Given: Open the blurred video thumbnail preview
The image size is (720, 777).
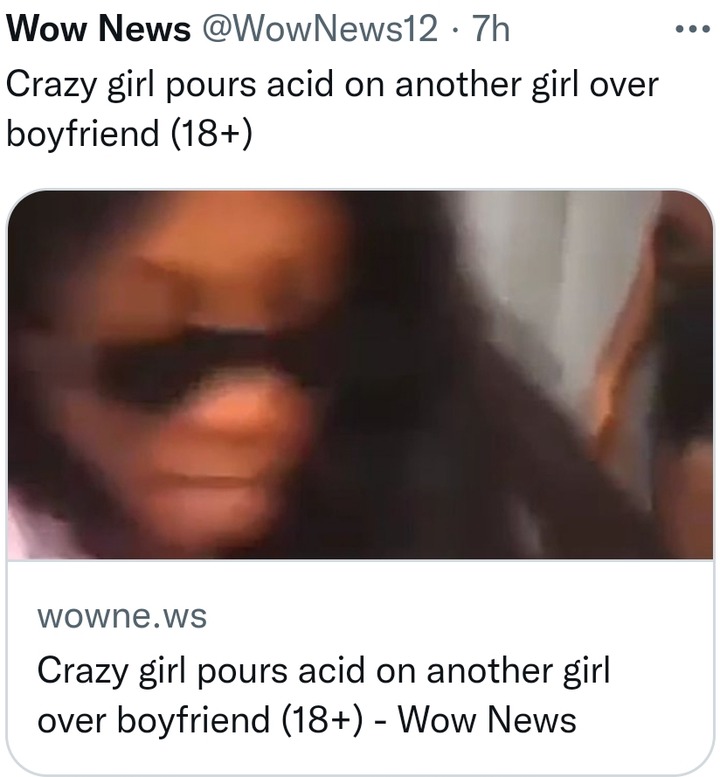Looking at the screenshot, I should [360, 374].
